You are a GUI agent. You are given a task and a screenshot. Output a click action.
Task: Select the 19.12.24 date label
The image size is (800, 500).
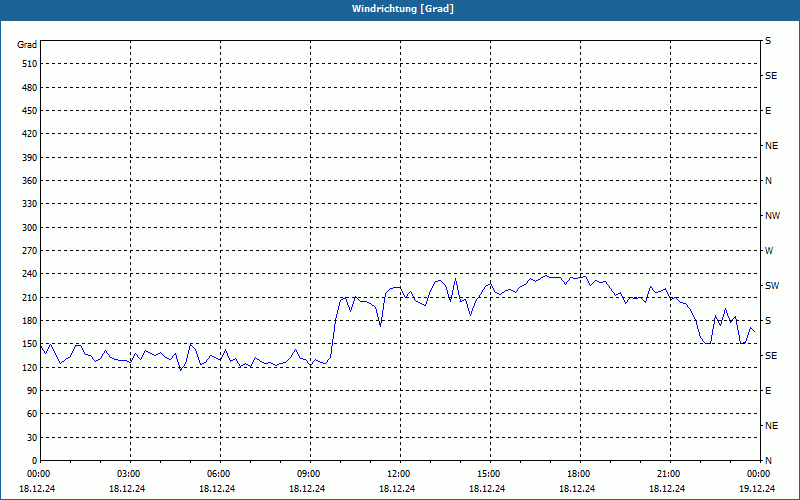tap(757, 489)
